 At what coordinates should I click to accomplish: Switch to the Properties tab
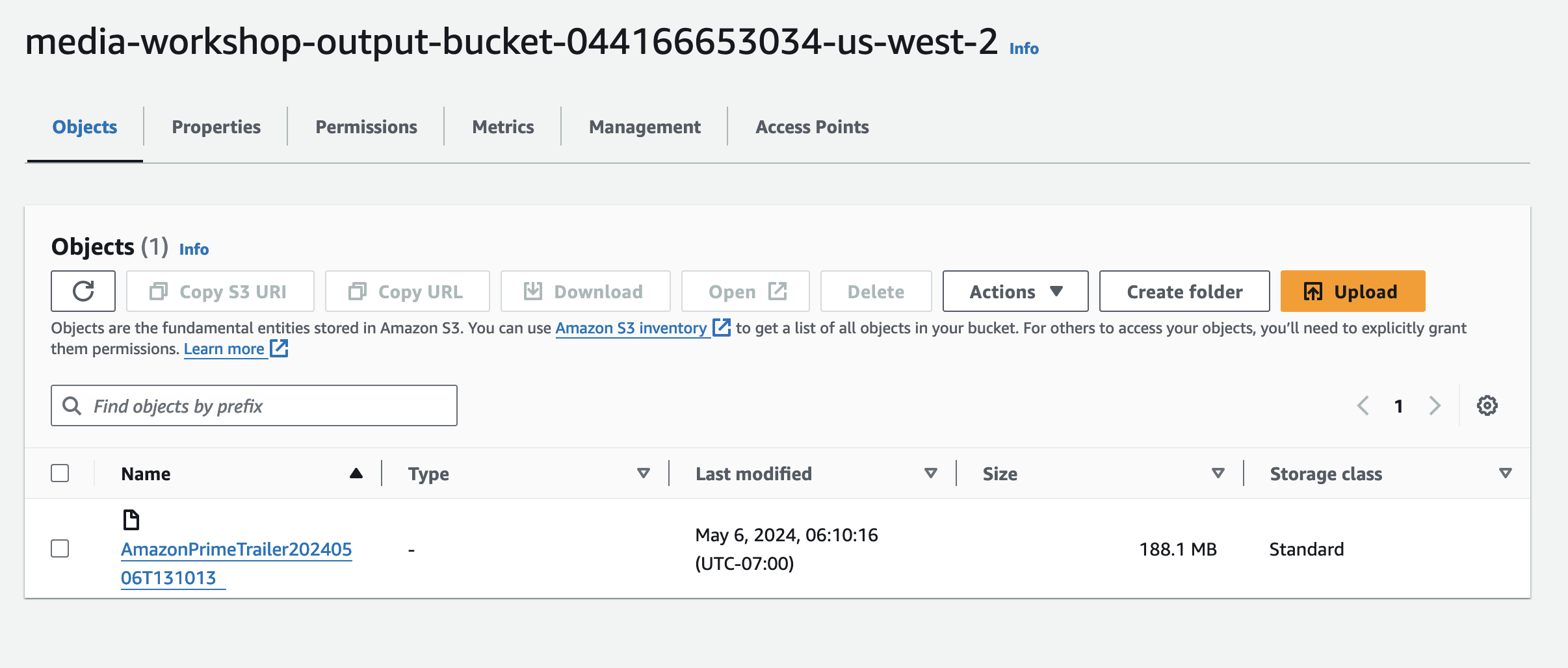pyautogui.click(x=216, y=127)
